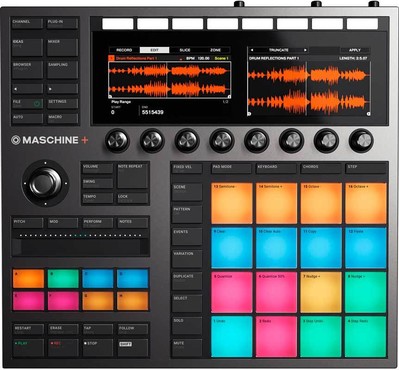Stop playback with the STOP button

pos(98,348)
